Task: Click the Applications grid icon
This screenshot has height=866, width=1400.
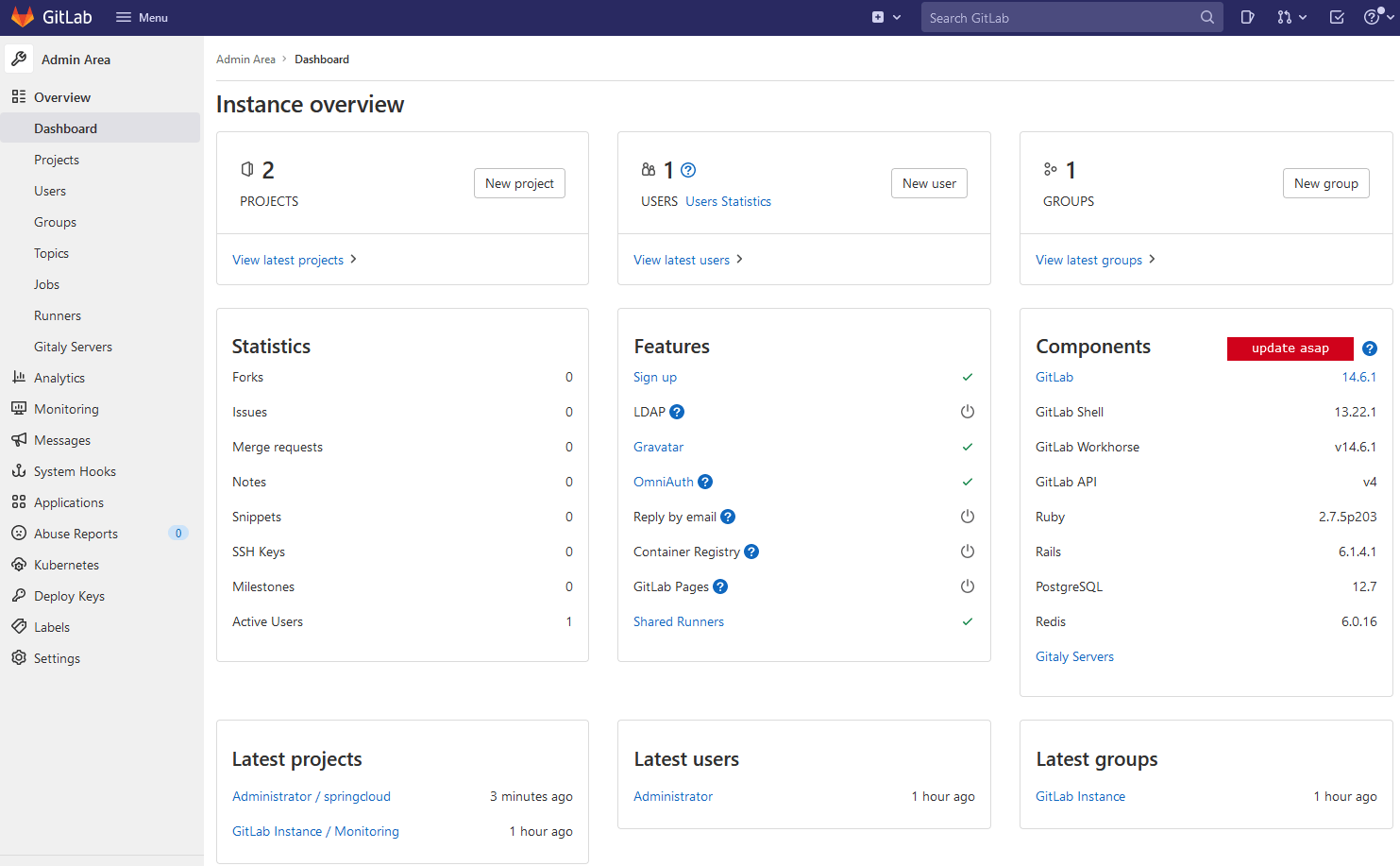Action: [19, 501]
